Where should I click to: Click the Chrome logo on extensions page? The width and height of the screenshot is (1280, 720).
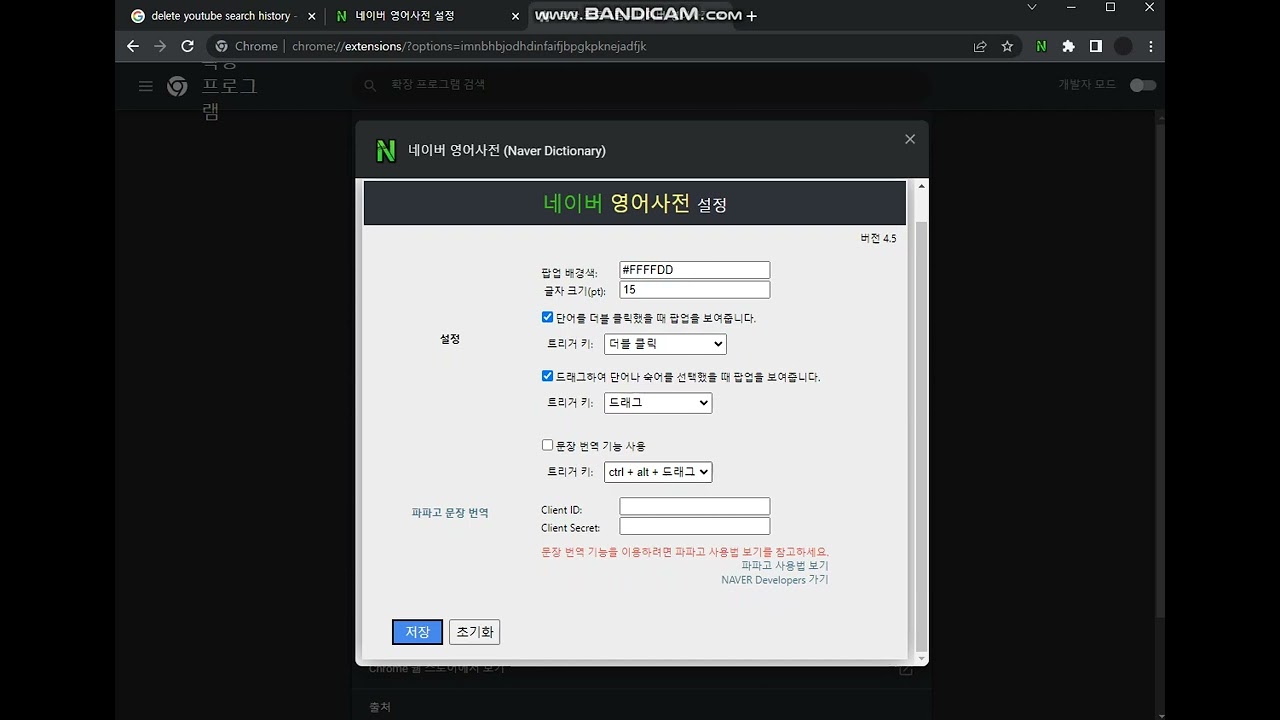click(x=177, y=86)
